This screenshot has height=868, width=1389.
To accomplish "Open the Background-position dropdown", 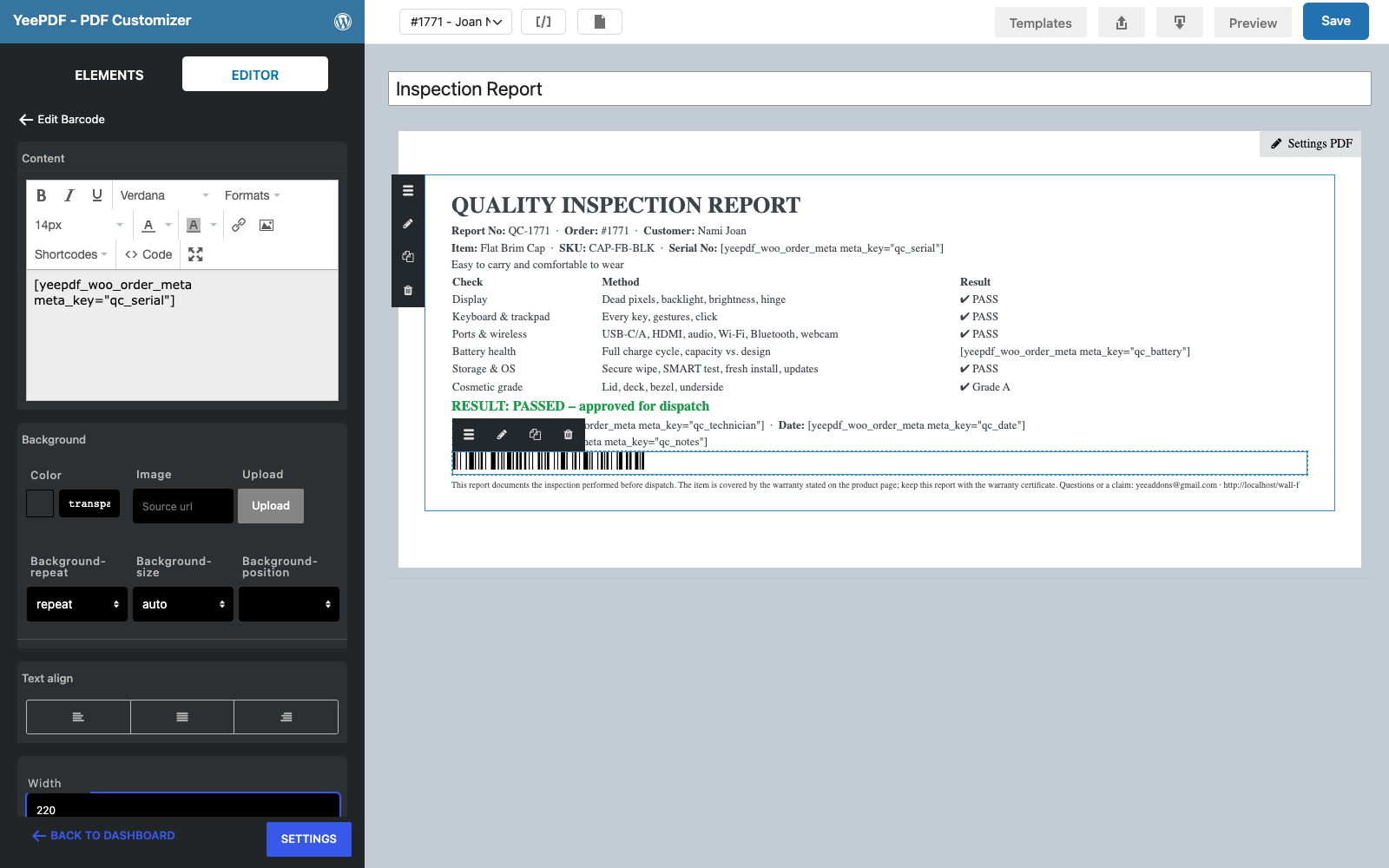I will pos(289,604).
